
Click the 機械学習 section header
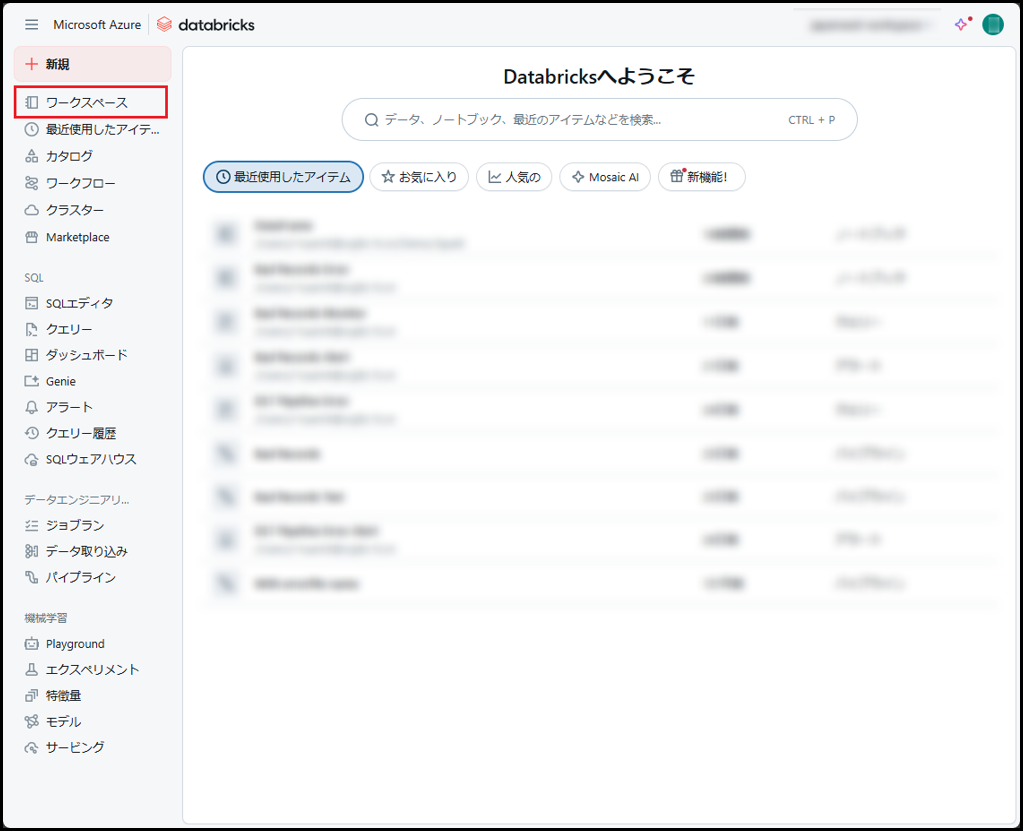point(46,618)
